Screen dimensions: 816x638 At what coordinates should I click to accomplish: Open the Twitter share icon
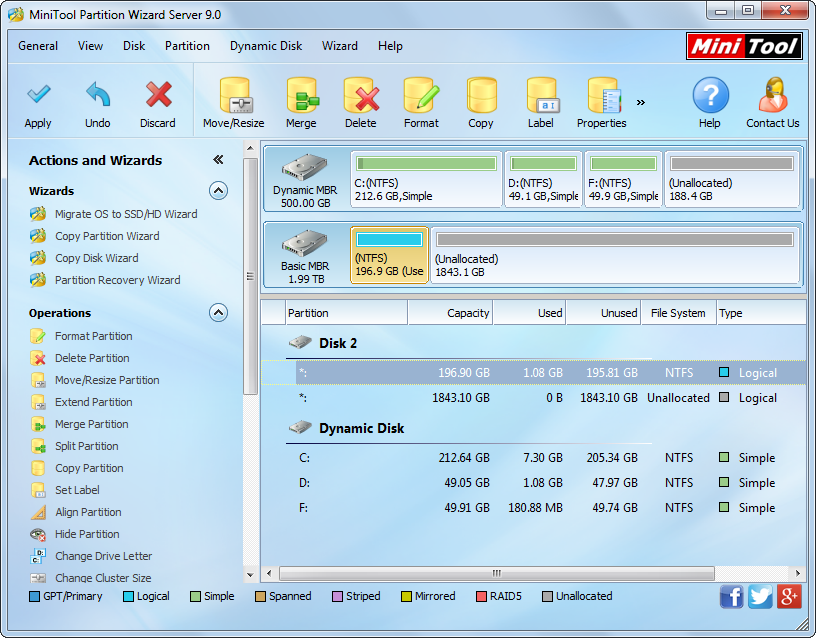(x=760, y=596)
